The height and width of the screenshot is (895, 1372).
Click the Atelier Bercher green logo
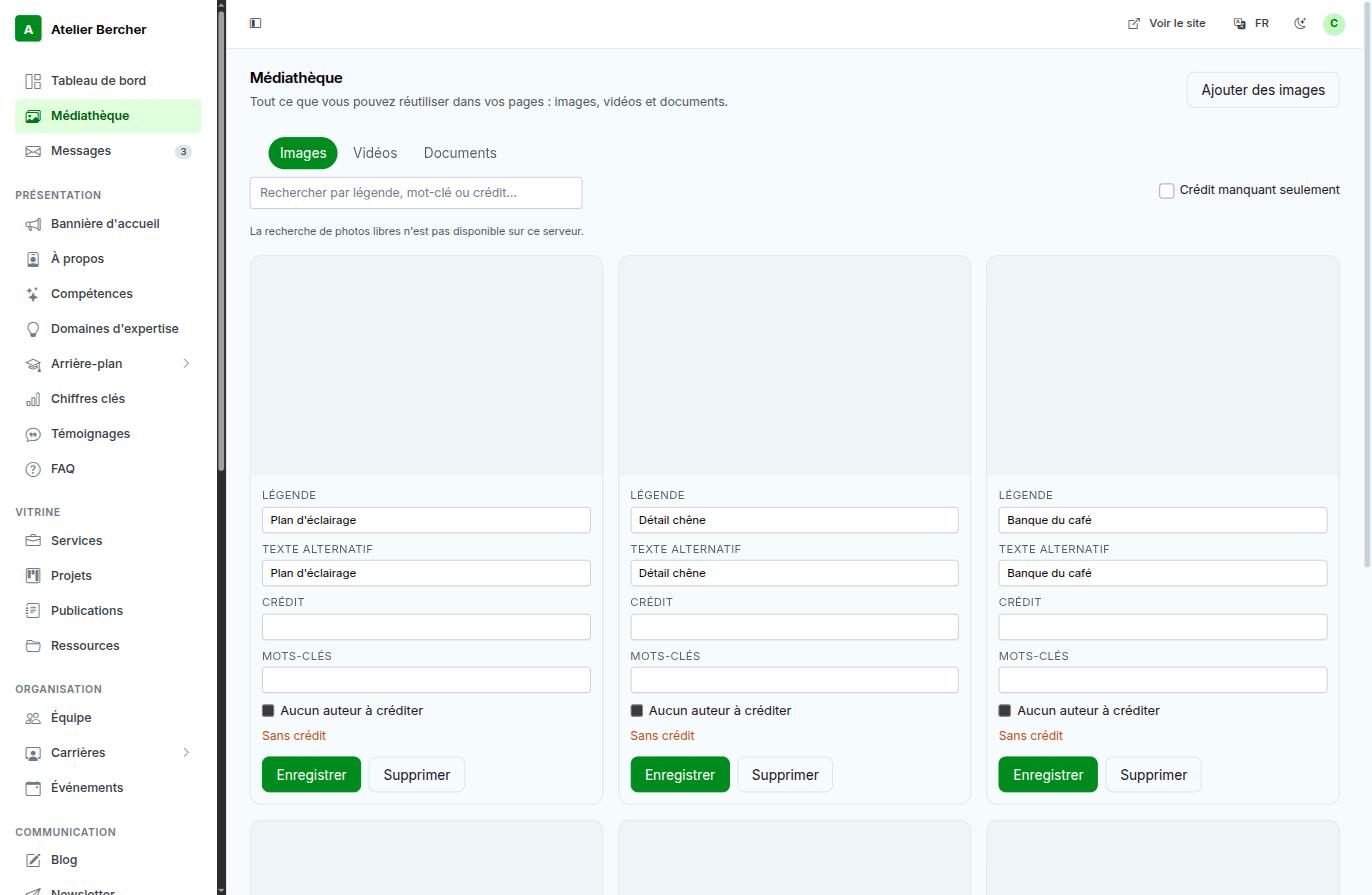click(28, 29)
